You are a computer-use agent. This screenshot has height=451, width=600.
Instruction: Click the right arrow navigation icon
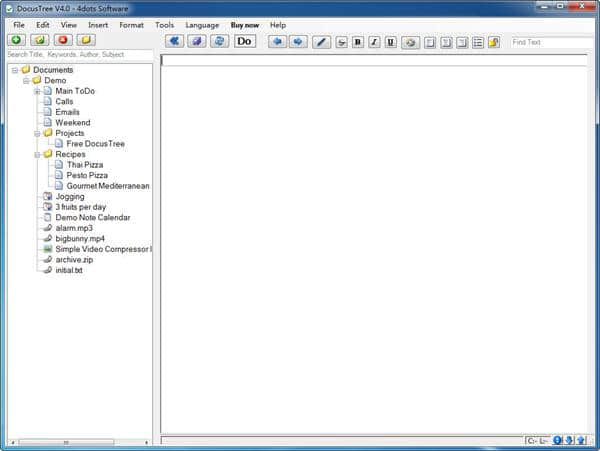click(298, 42)
